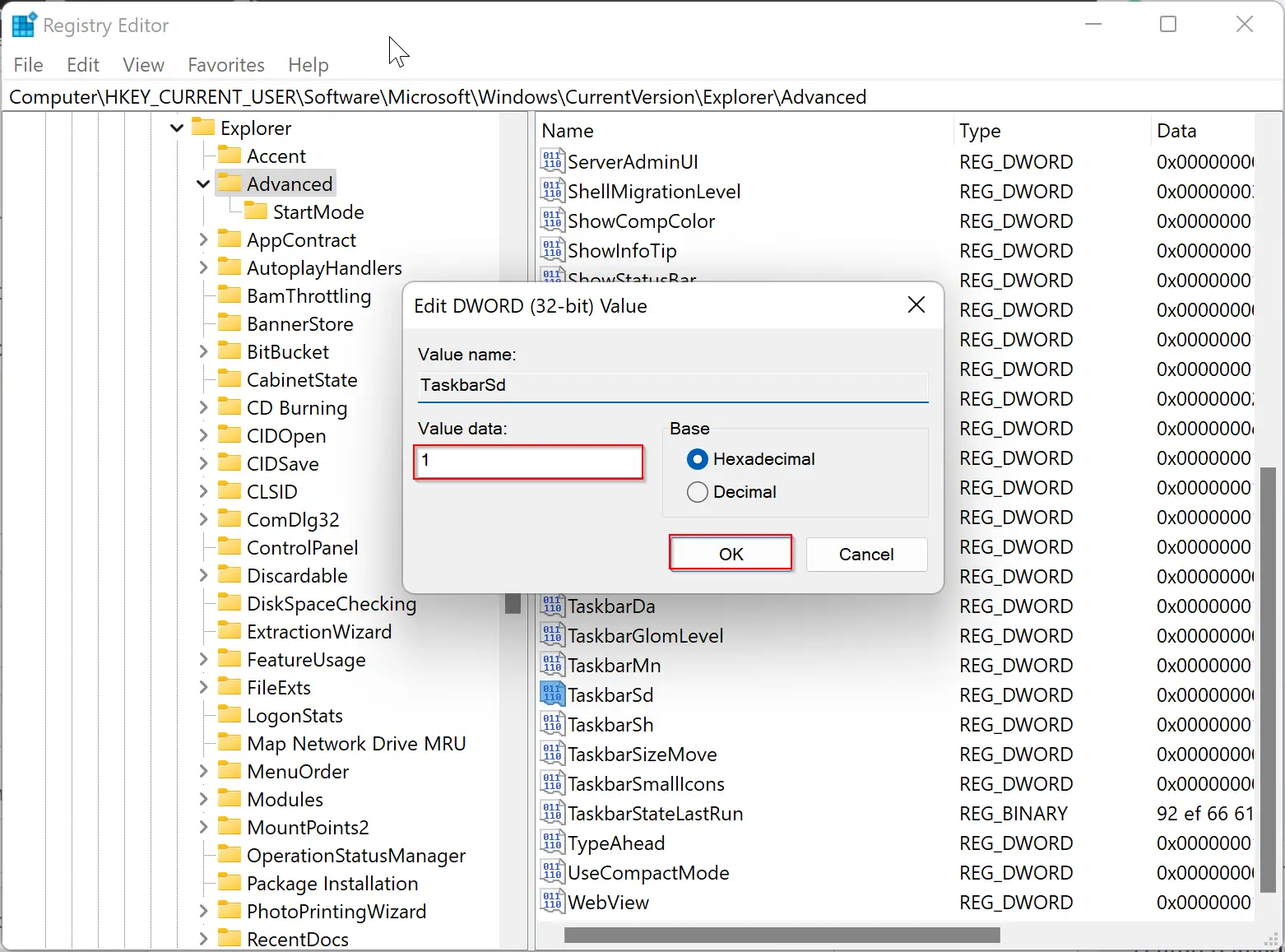This screenshot has width=1285, height=952.
Task: Click the registry path address bar
Action: pyautogui.click(x=642, y=97)
